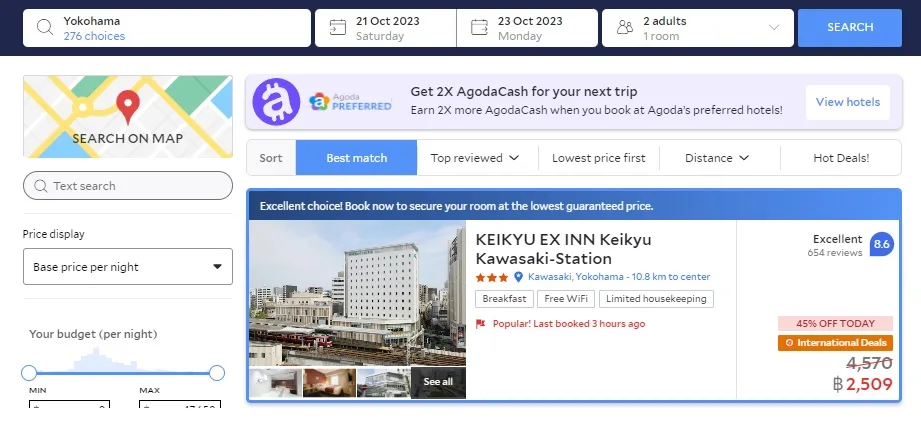
Task: Click the minimum budget slider handle
Action: (x=29, y=373)
